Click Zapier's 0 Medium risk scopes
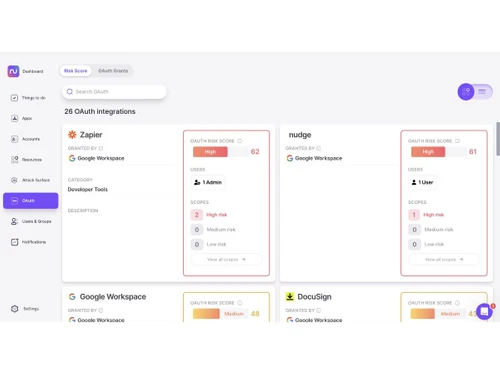This screenshot has height=375, width=500. click(213, 230)
